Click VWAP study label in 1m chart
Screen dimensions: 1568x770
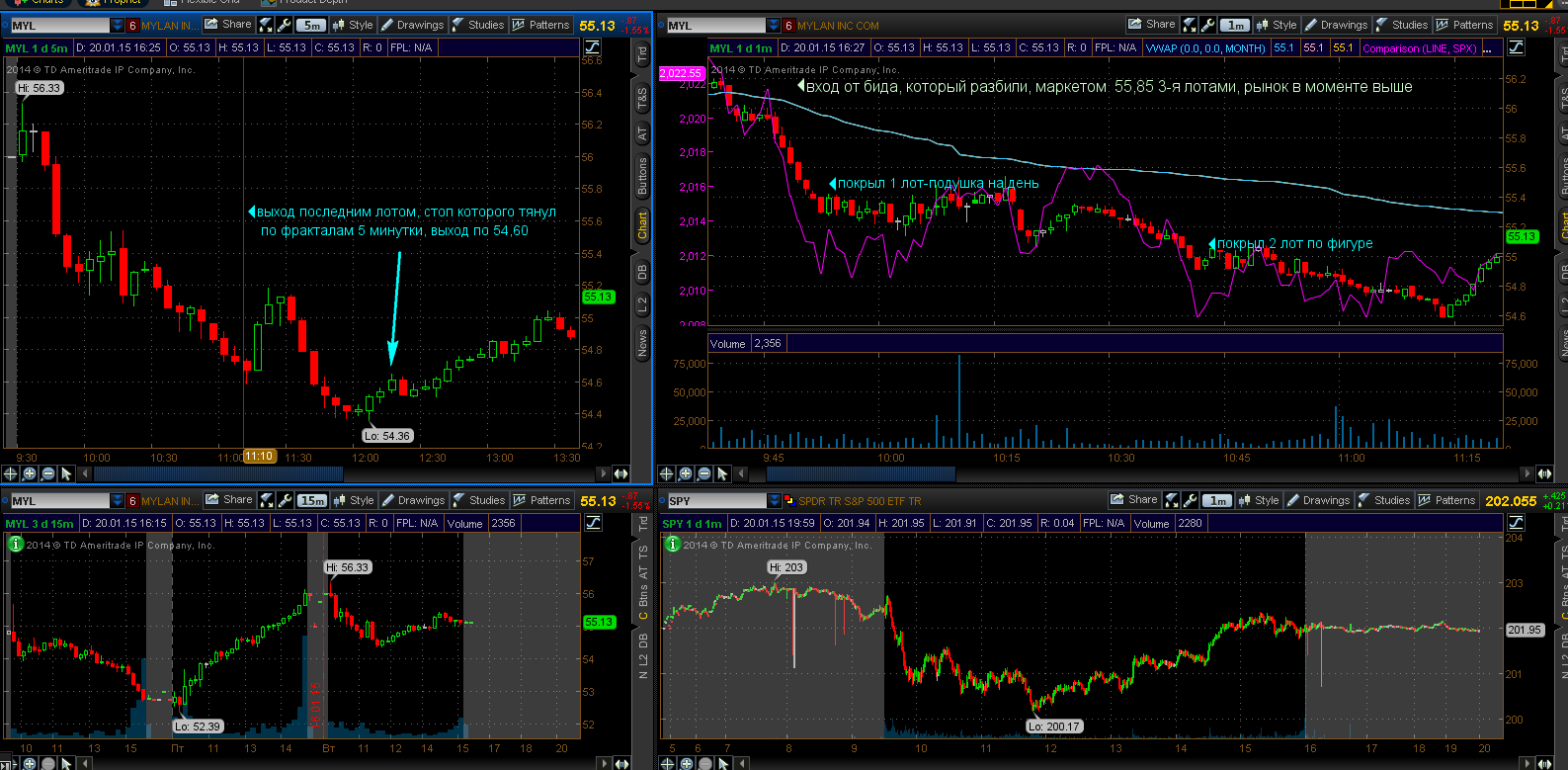[1205, 47]
